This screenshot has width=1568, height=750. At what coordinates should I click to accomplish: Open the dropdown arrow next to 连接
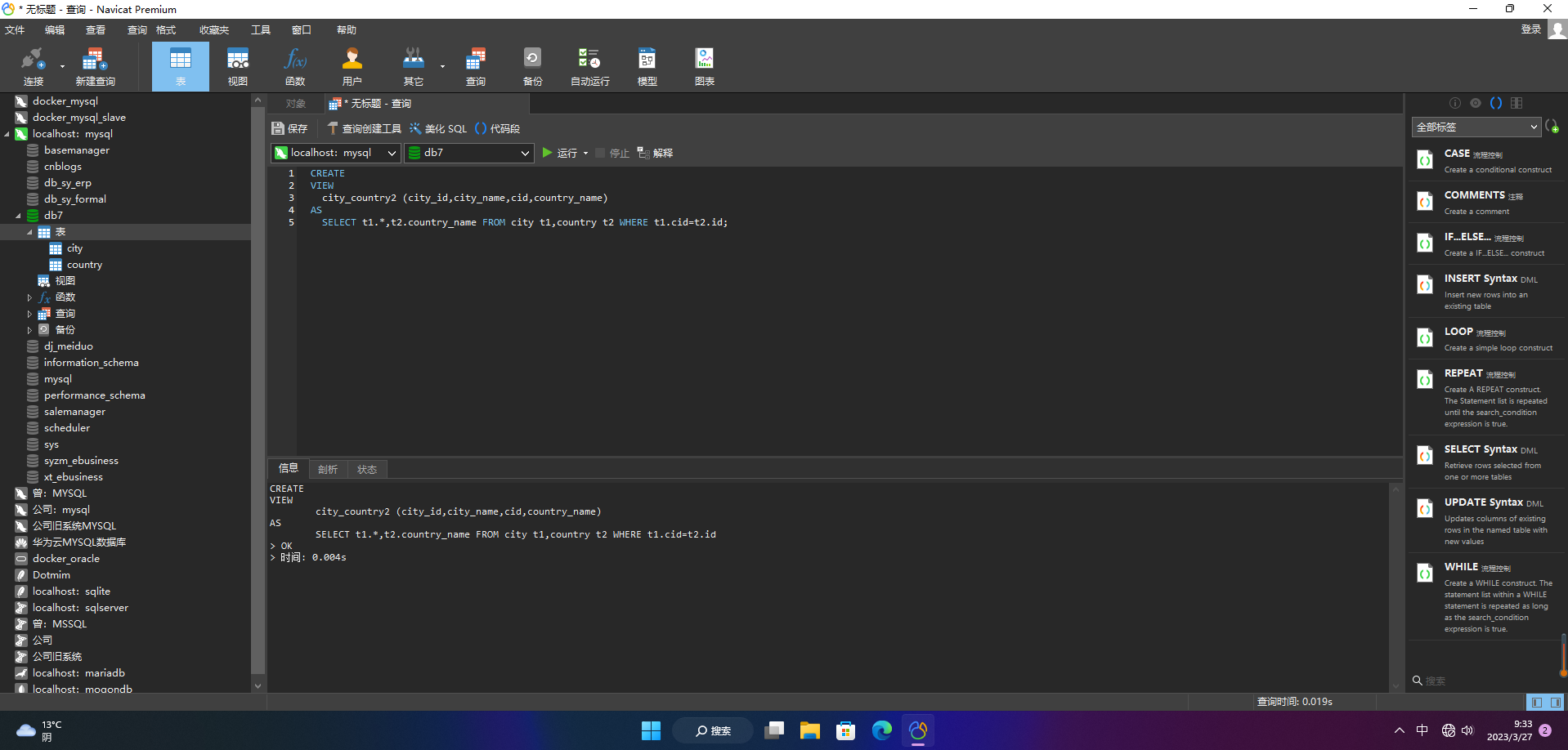[x=62, y=67]
